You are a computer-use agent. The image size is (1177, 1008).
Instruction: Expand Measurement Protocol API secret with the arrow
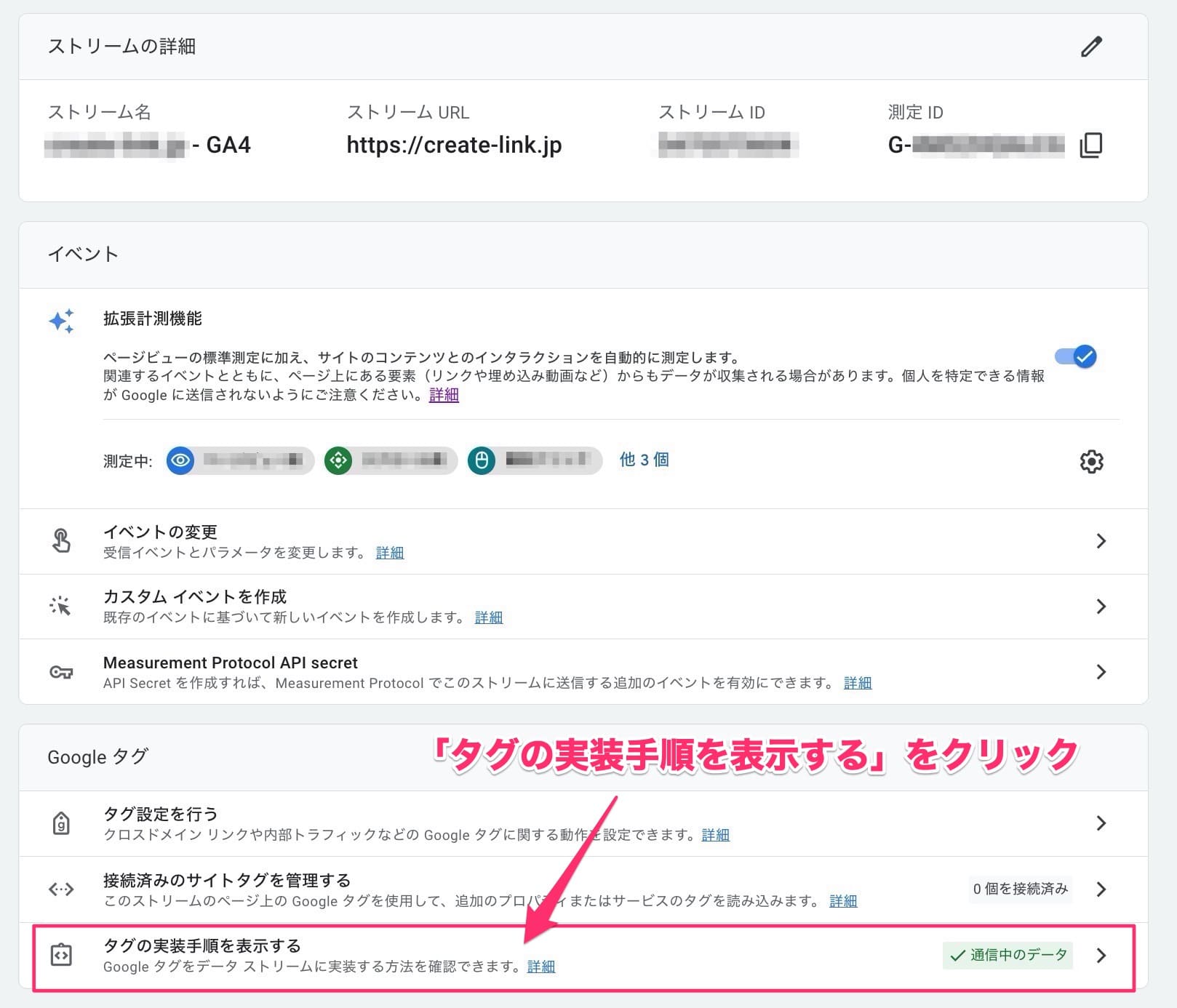1101,671
